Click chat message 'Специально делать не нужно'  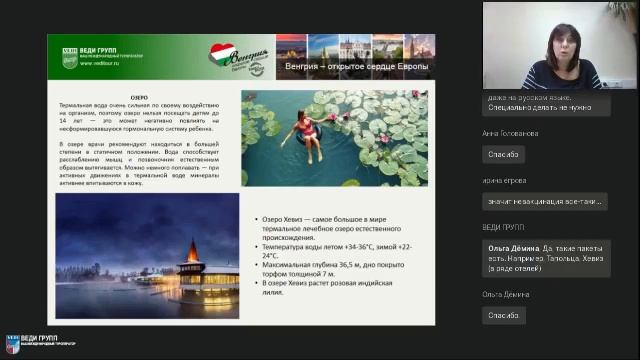click(547, 104)
